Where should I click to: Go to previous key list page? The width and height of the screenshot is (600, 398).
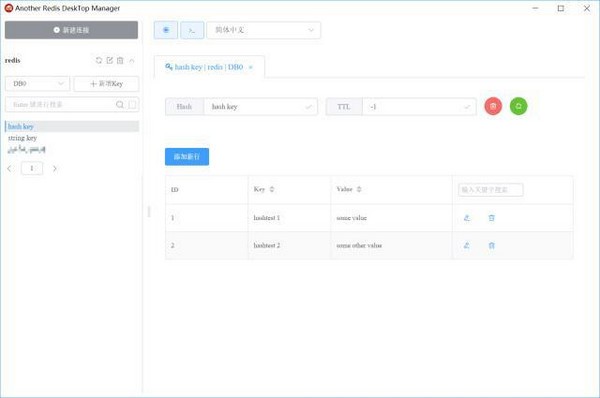pyautogui.click(x=10, y=168)
